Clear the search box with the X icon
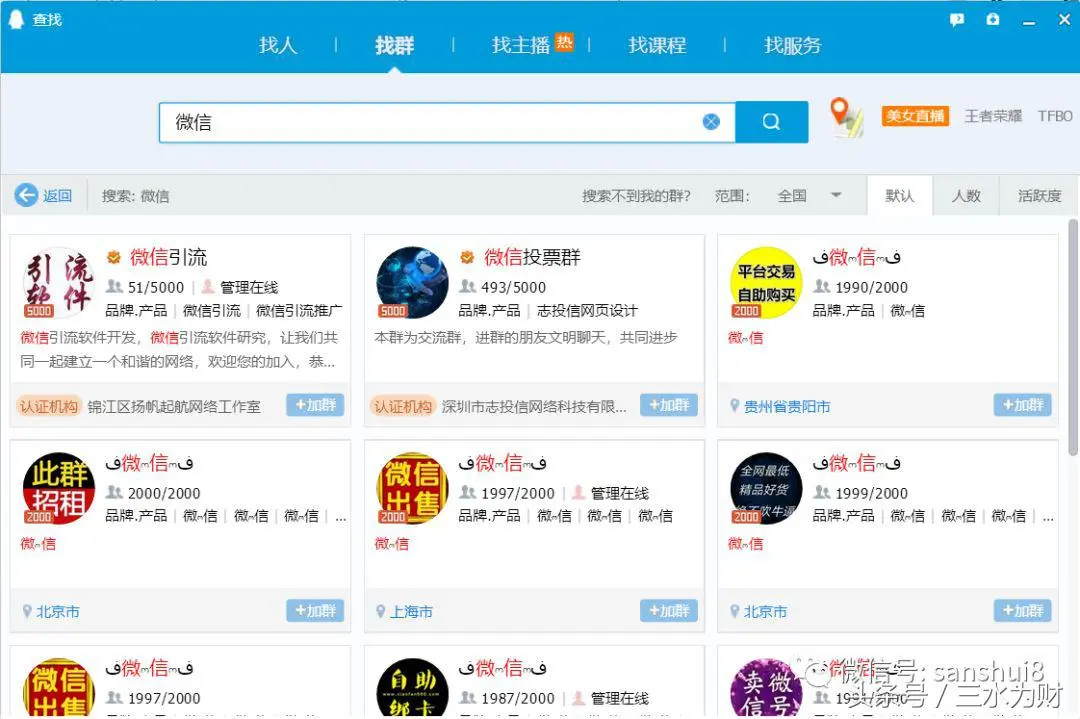 (x=711, y=122)
